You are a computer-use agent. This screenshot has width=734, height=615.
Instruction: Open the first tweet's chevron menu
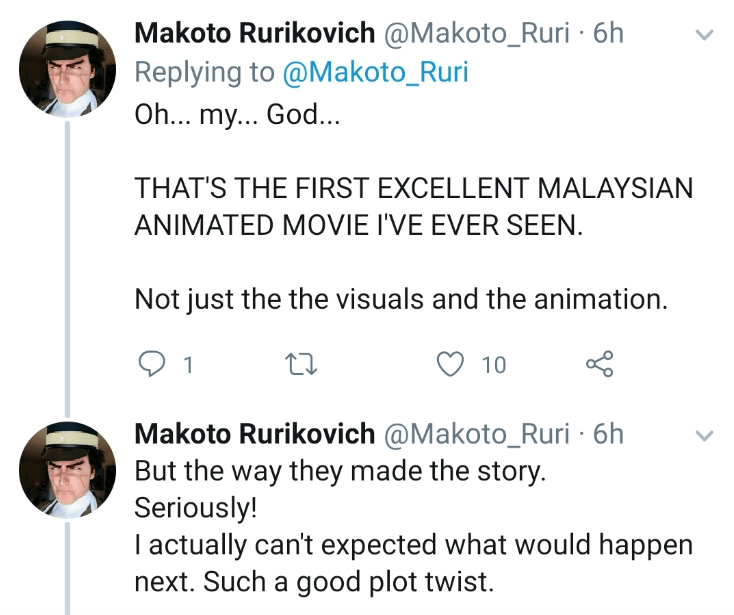tap(704, 35)
